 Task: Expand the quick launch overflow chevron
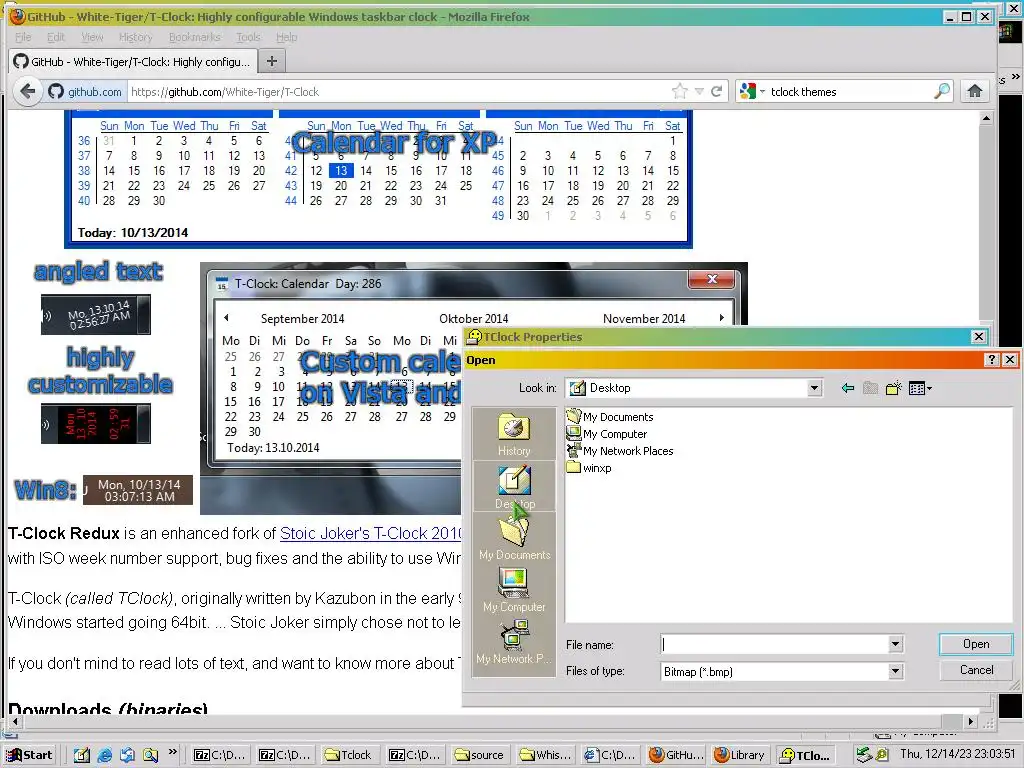pos(172,752)
